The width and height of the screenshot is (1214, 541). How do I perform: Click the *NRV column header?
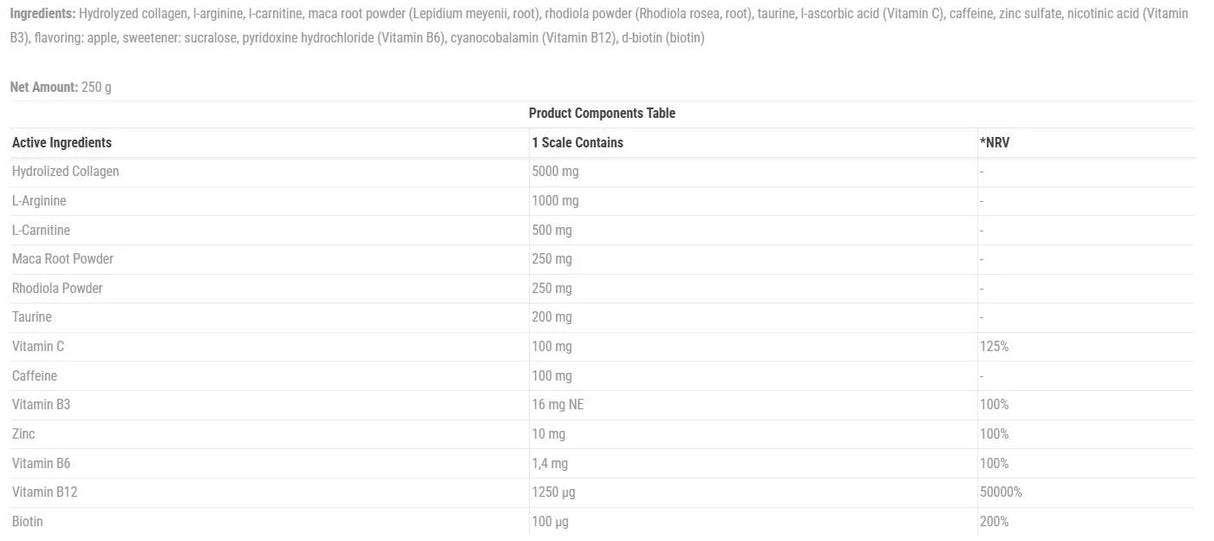pyautogui.click(x=995, y=143)
